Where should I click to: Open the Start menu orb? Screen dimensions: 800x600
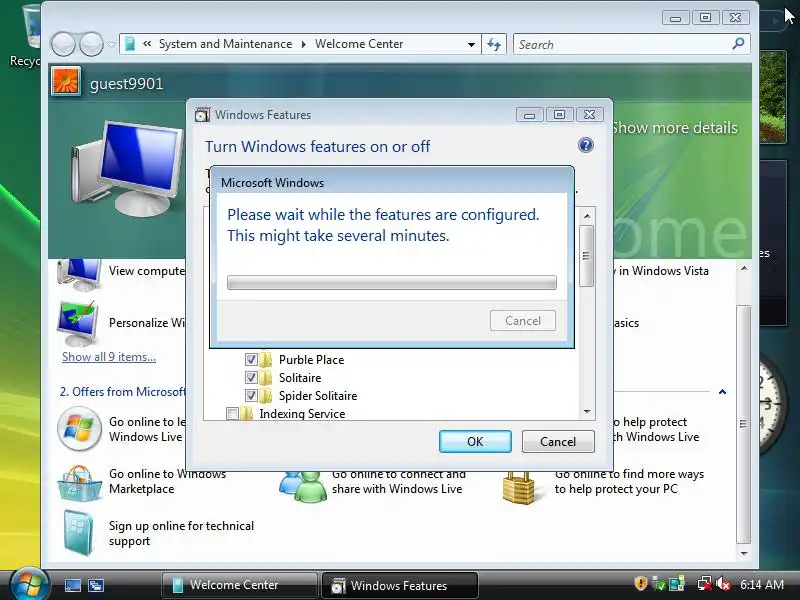(29, 585)
